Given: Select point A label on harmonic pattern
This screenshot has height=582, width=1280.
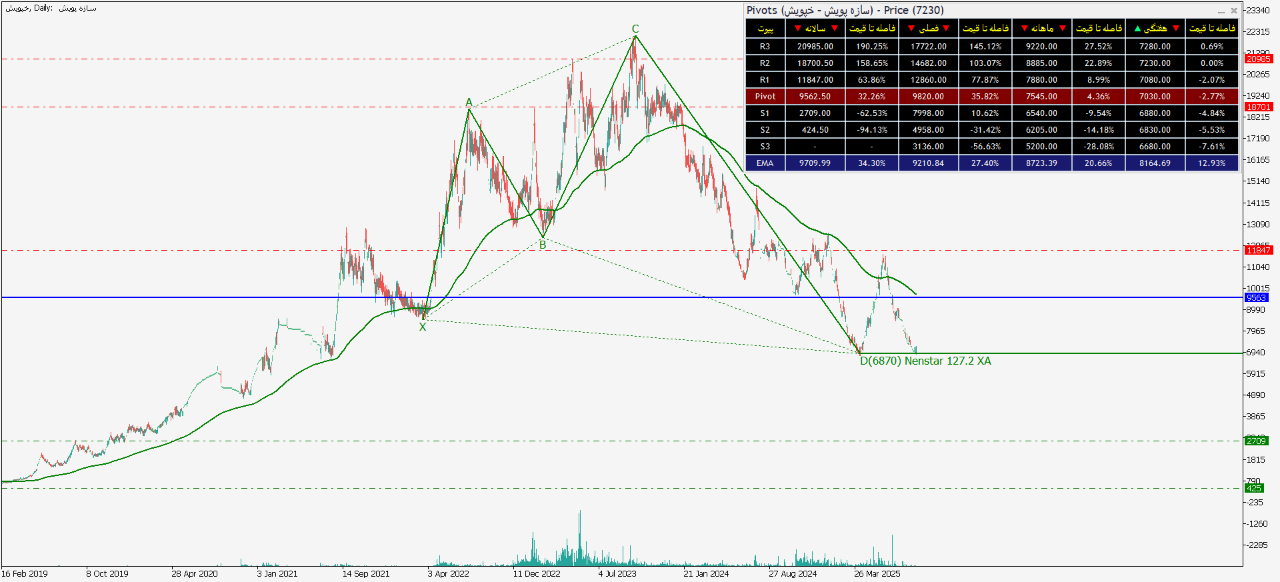Looking at the screenshot, I should click(x=468, y=103).
